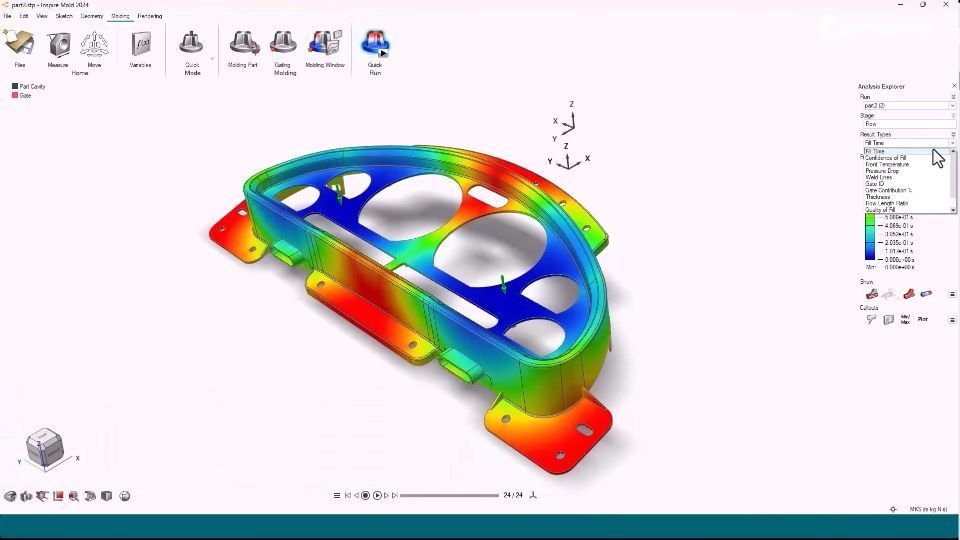The image size is (960, 540).
Task: Select Flow Length Ratio result type
Action: pyautogui.click(x=887, y=203)
